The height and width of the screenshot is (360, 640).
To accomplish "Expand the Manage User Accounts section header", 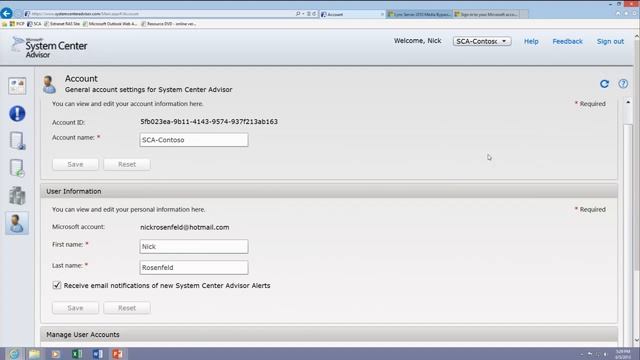I will pyautogui.click(x=329, y=334).
